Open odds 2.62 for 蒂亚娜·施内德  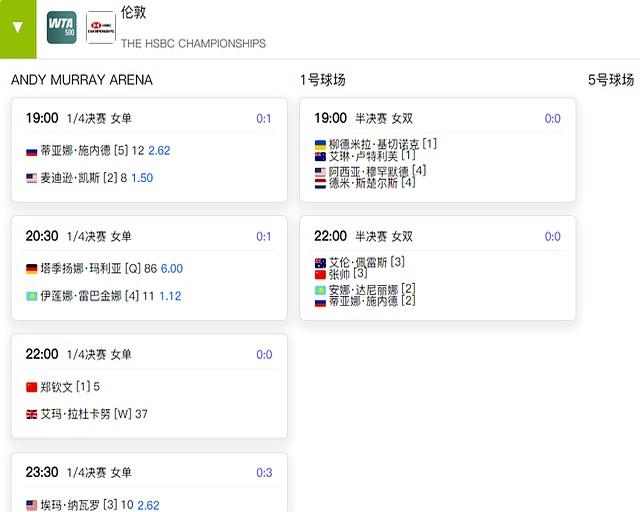click(x=159, y=151)
